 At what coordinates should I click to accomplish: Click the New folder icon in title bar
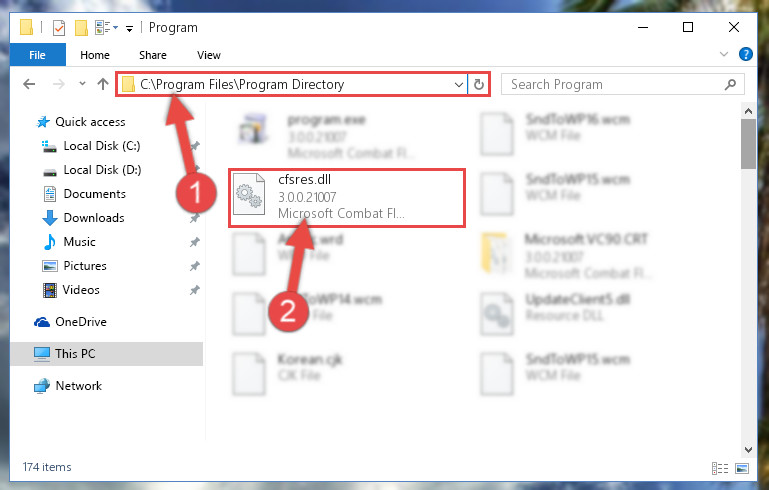click(x=81, y=27)
